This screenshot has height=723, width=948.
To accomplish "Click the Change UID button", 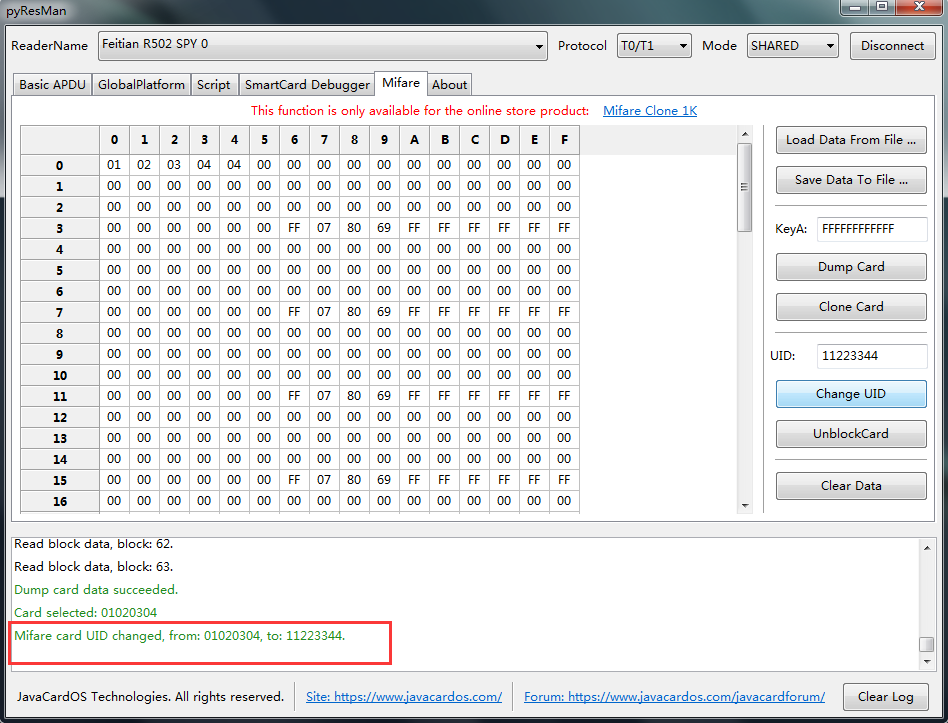I will click(x=850, y=394).
